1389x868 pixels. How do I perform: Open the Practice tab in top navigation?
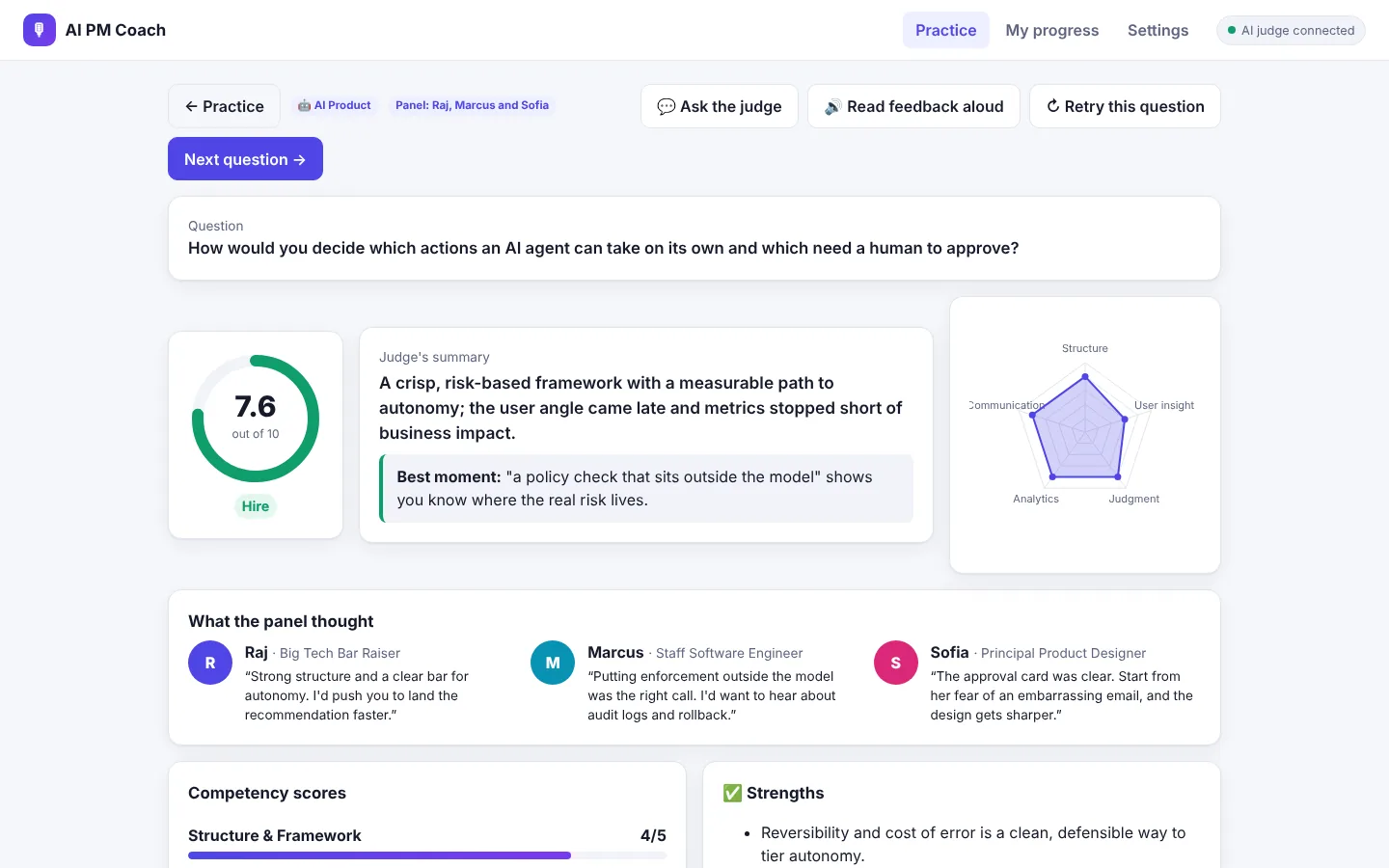(946, 30)
